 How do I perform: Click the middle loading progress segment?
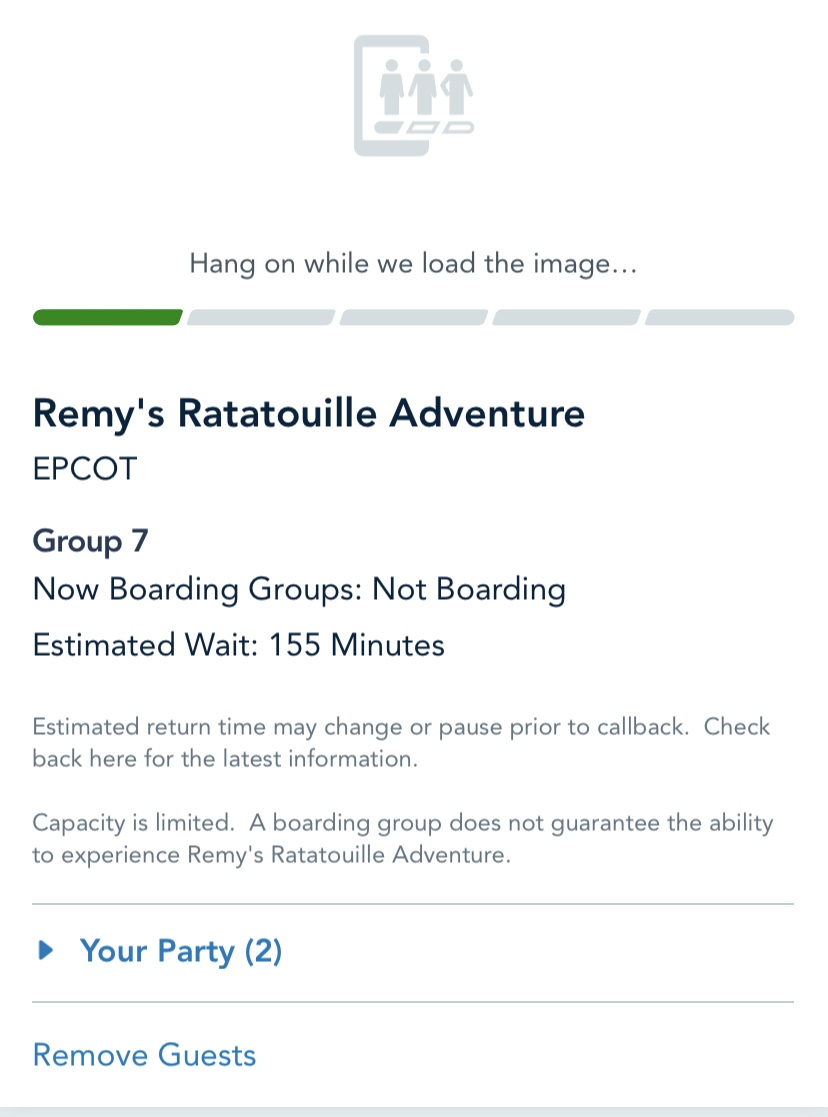point(413,317)
